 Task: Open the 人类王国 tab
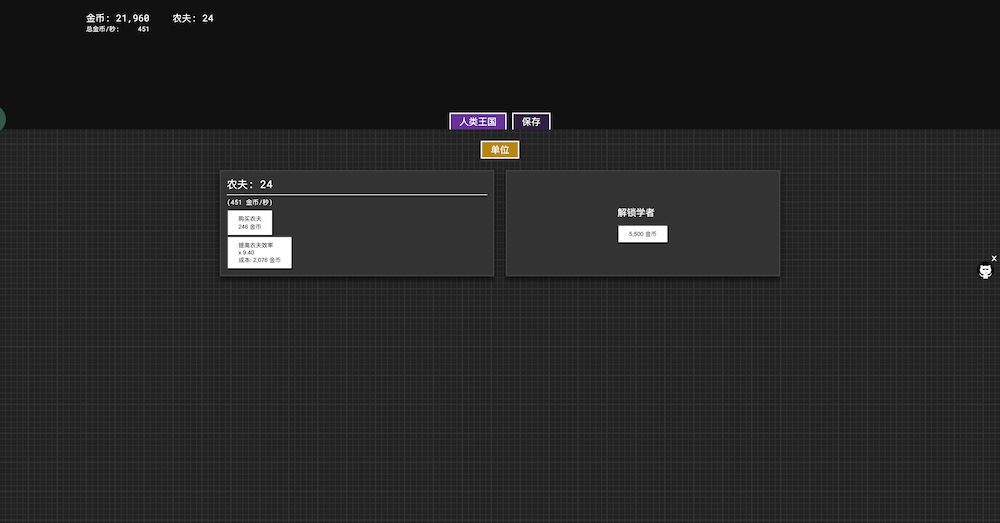click(478, 121)
